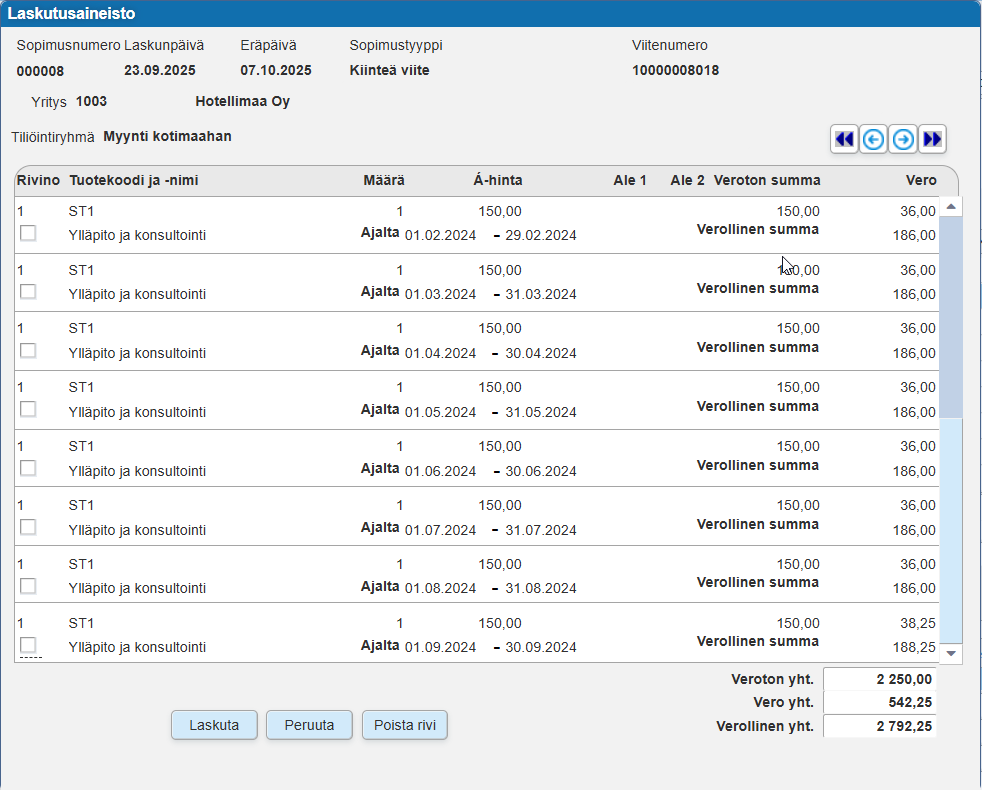The height and width of the screenshot is (790, 982).
Task: Tick checkbox for period 01.08.2024 row
Action: click(x=28, y=586)
